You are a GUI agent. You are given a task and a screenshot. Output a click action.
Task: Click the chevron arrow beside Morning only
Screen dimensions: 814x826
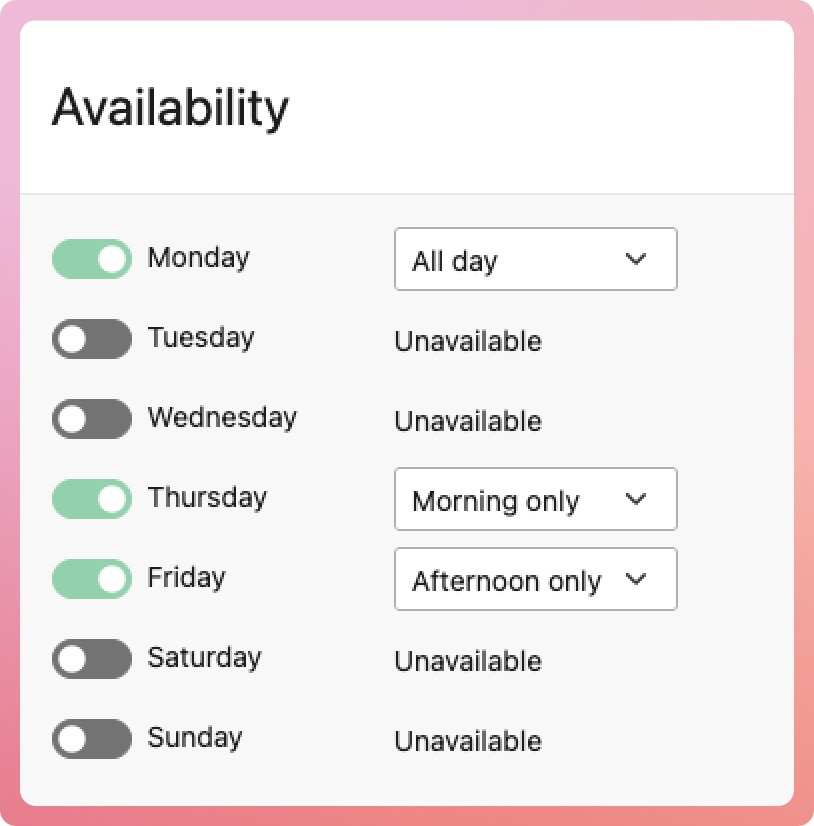[x=636, y=499]
